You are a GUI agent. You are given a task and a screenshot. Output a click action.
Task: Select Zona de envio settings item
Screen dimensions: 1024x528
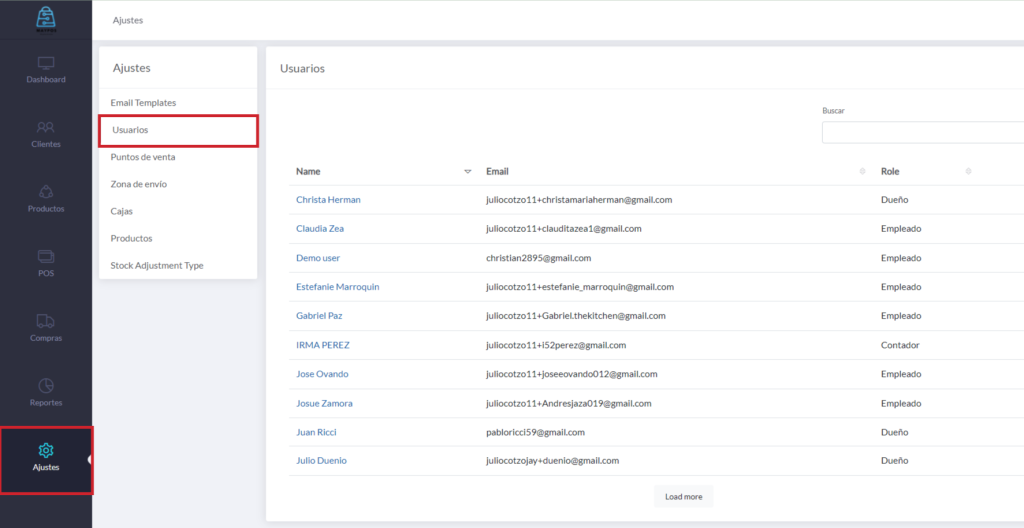click(x=139, y=184)
